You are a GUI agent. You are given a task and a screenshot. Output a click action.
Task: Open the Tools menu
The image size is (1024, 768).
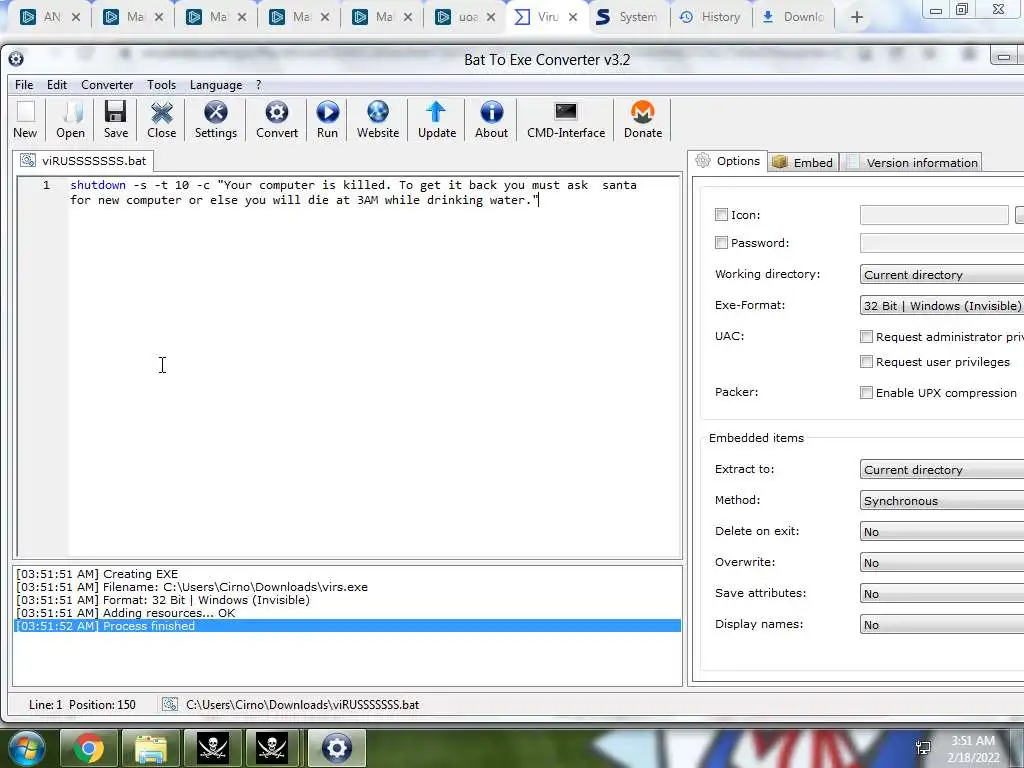click(161, 85)
